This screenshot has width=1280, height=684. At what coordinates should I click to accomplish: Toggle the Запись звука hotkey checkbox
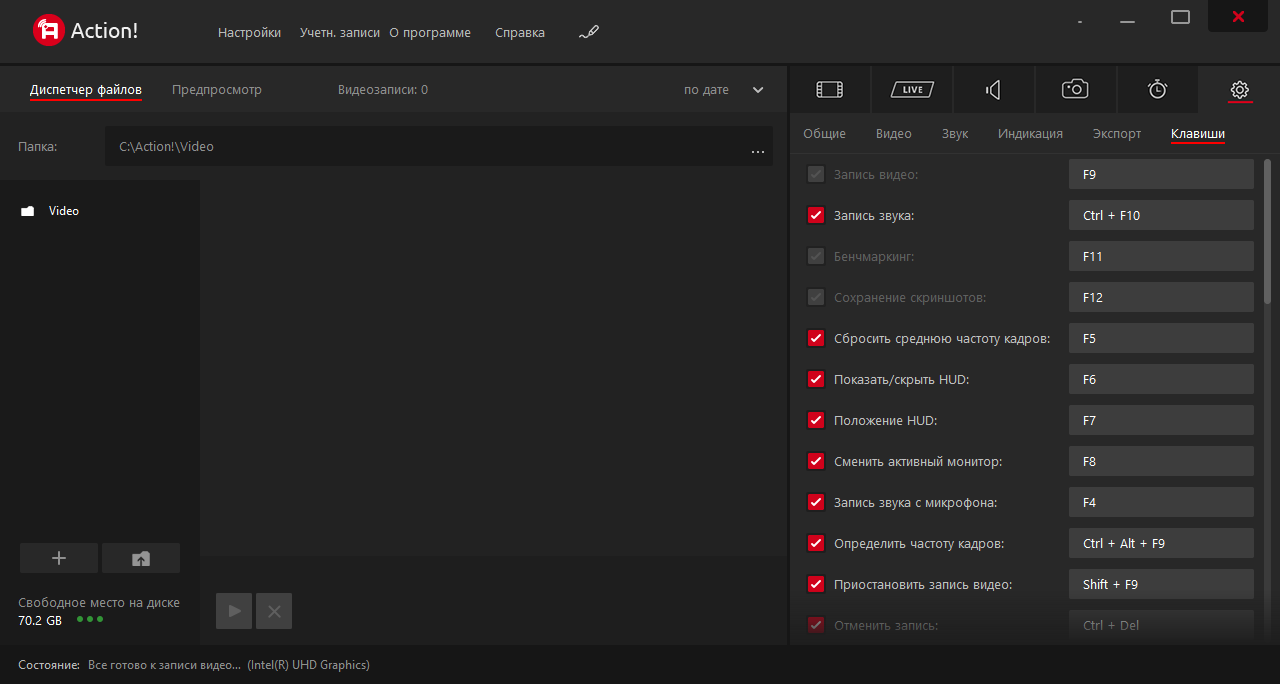coord(816,215)
